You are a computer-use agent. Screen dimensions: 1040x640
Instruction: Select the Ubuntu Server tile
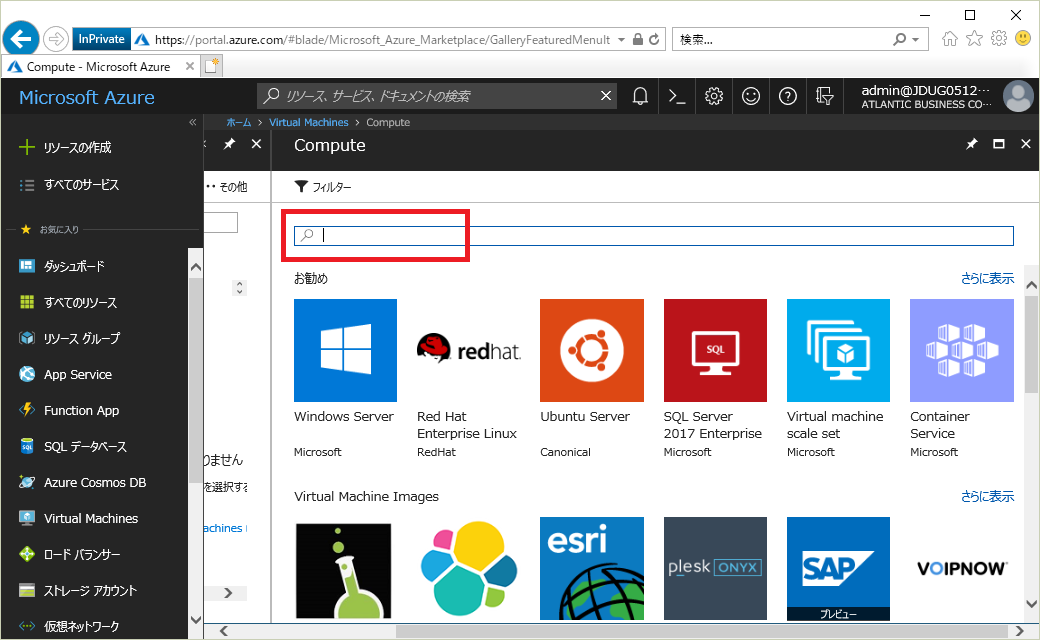[592, 379]
